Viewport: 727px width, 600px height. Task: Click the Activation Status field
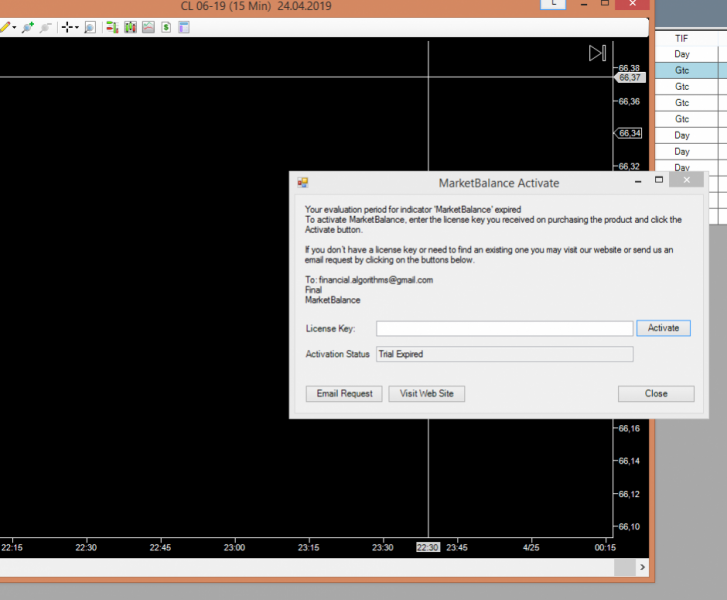(504, 354)
